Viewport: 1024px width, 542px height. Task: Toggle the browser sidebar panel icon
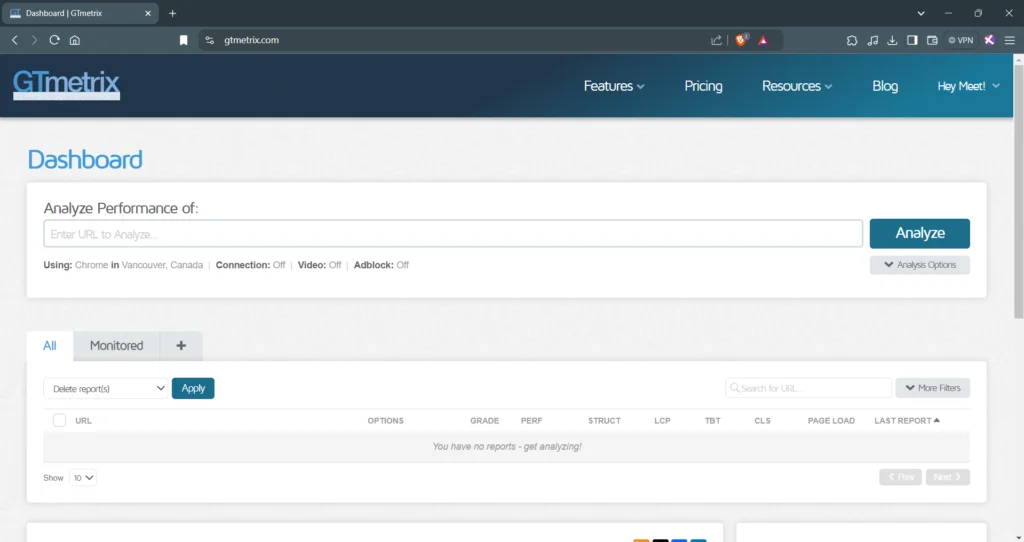(912, 40)
